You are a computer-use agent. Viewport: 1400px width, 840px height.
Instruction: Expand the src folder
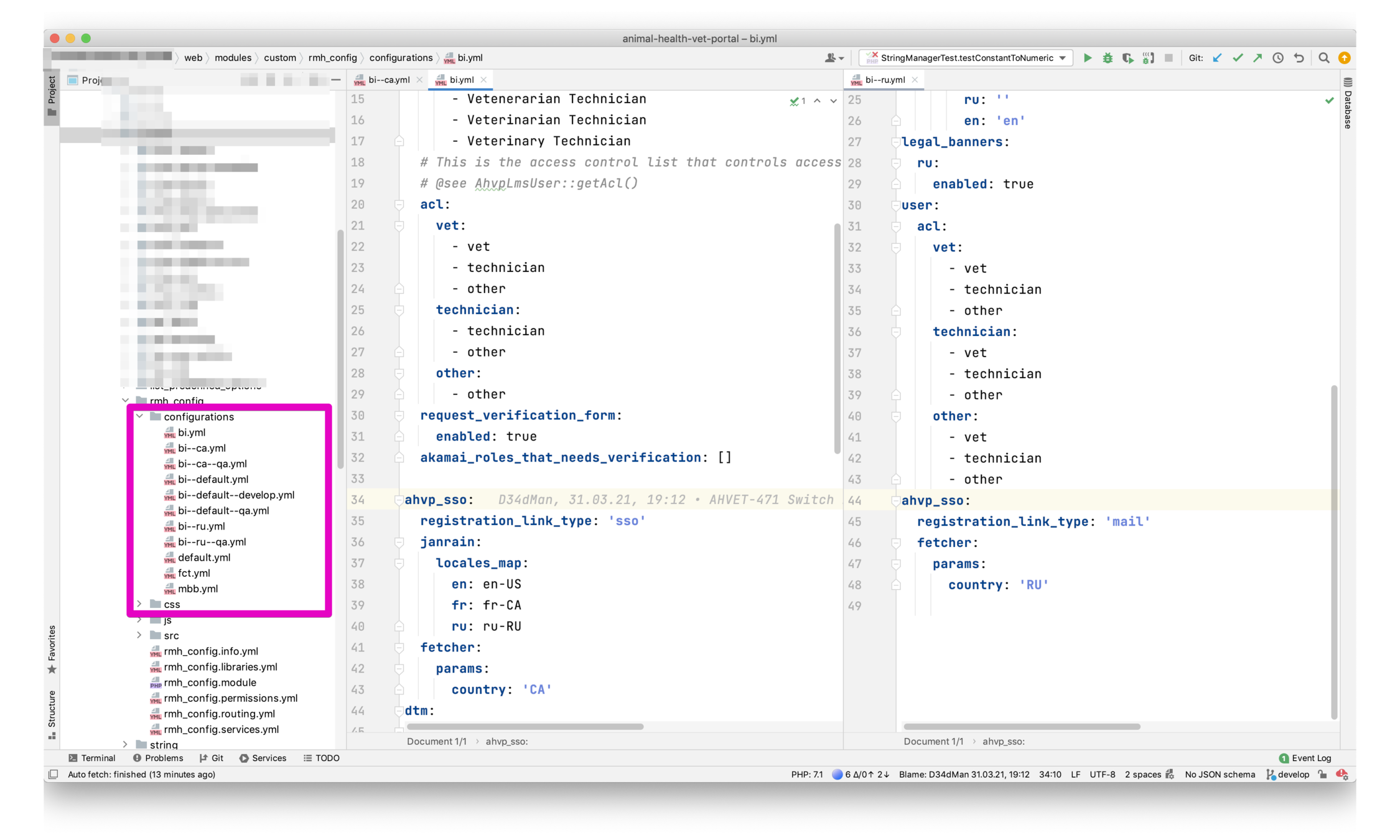point(139,635)
